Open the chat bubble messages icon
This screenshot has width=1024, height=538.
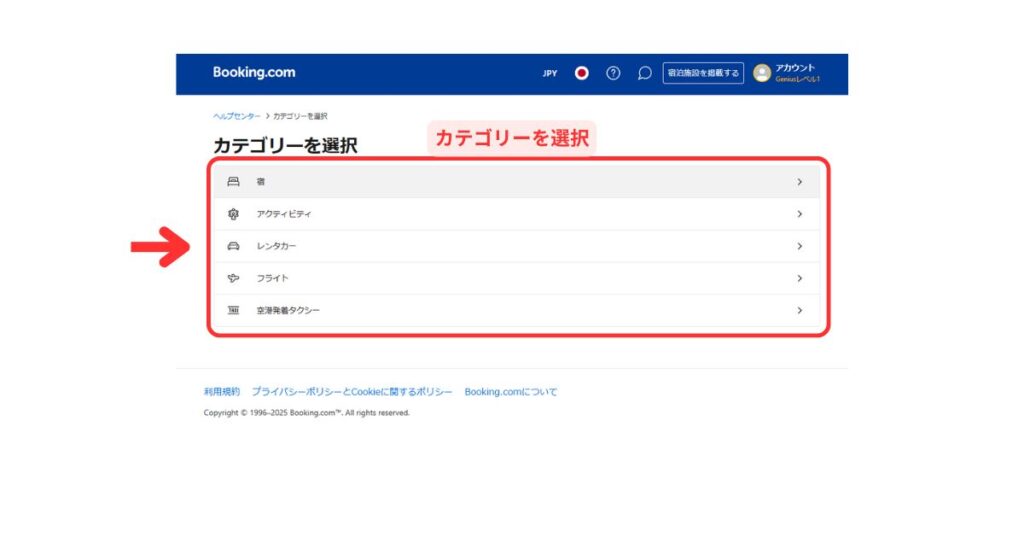pyautogui.click(x=645, y=73)
